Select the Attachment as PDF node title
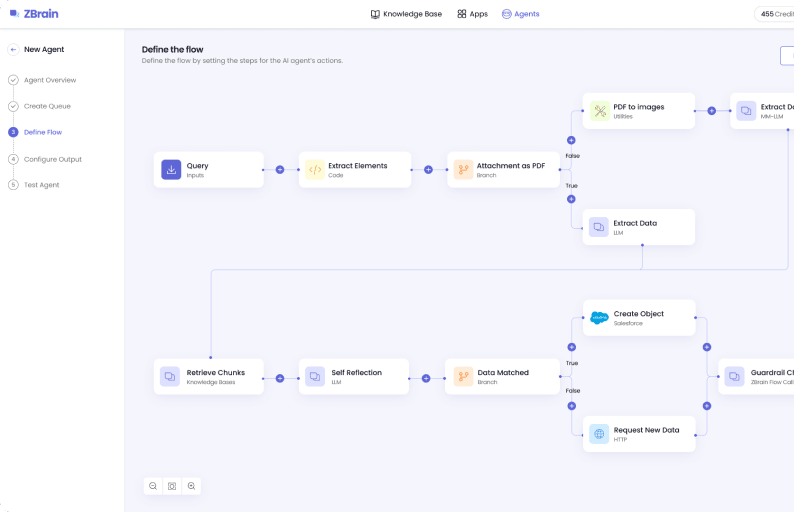794x512 pixels. click(x=511, y=166)
